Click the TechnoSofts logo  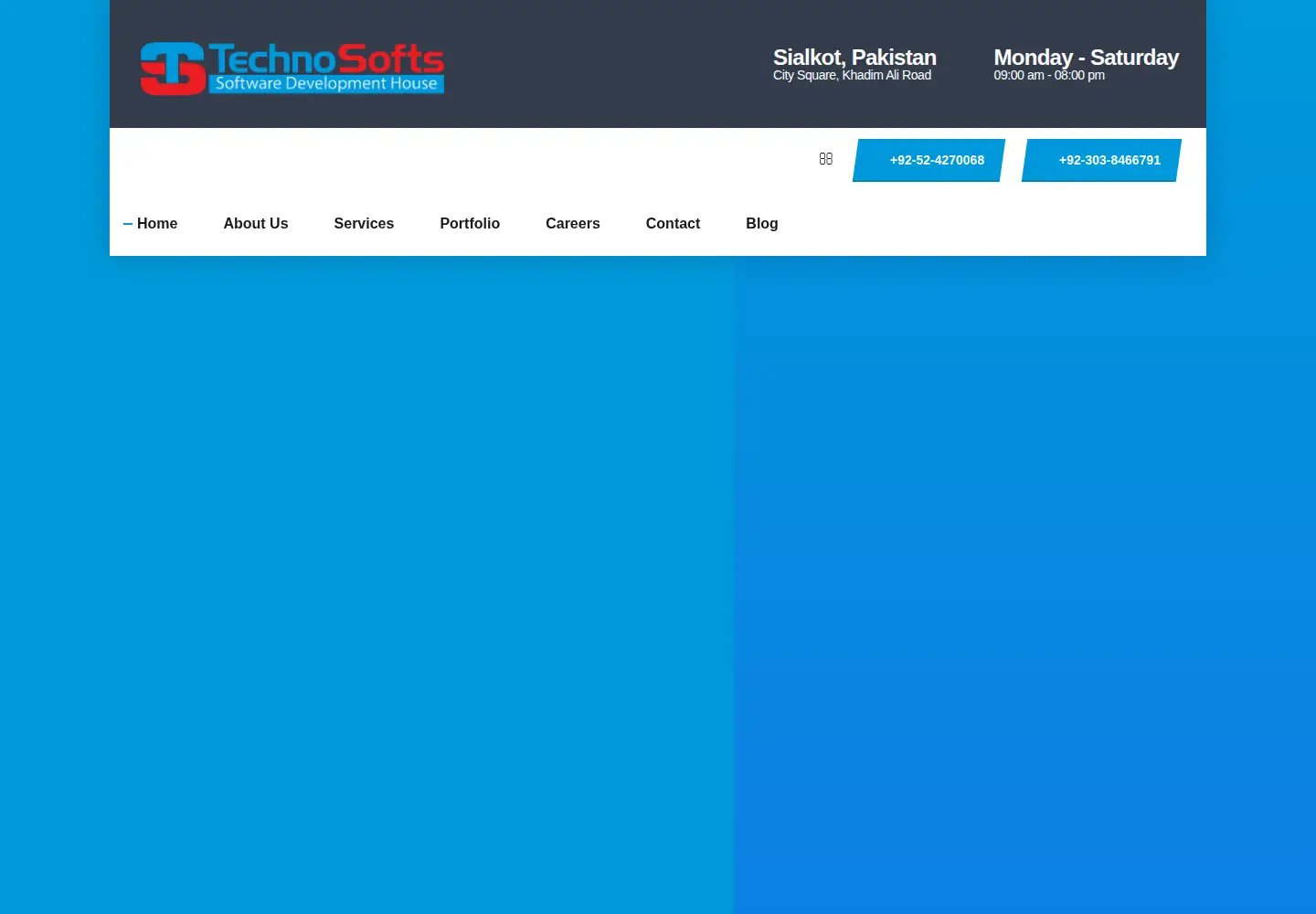pos(292,69)
